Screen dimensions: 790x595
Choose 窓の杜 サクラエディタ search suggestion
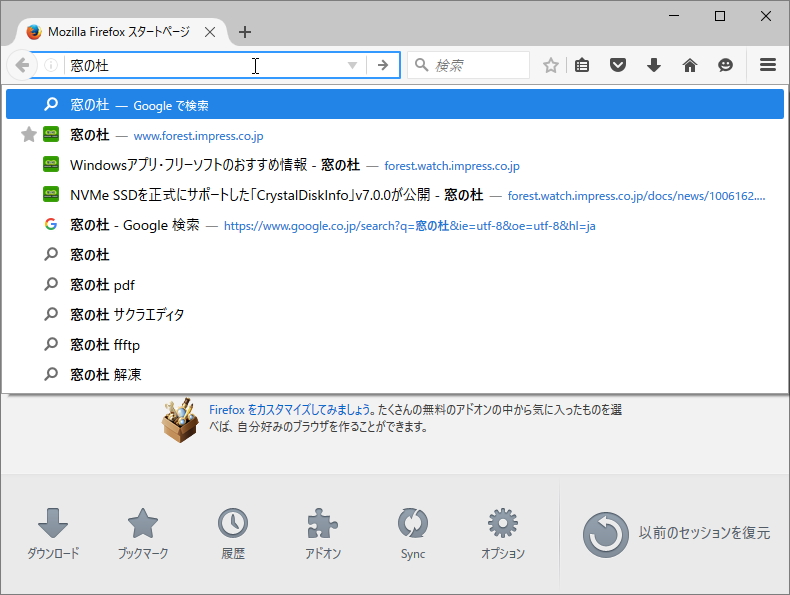coord(395,314)
